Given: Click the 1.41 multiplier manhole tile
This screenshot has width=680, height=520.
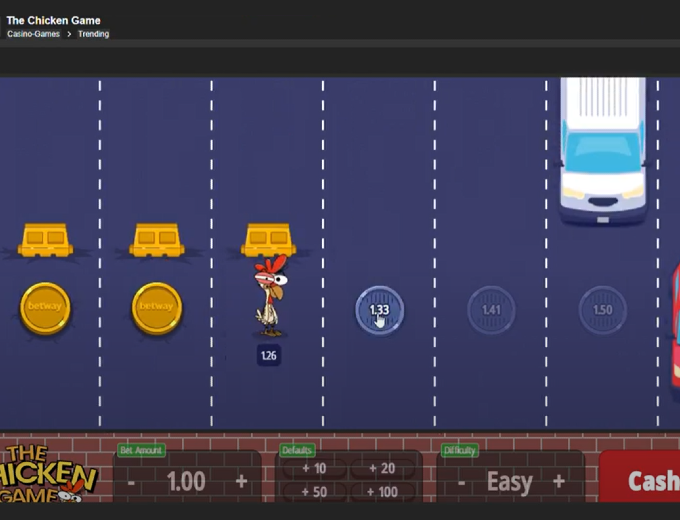Looking at the screenshot, I should 491,310.
